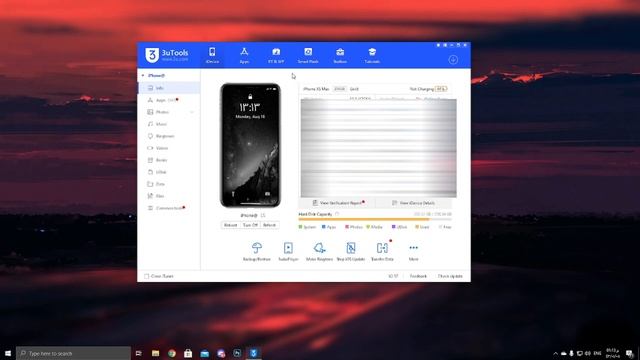Click the battery indicator next to Not Charging

point(441,89)
